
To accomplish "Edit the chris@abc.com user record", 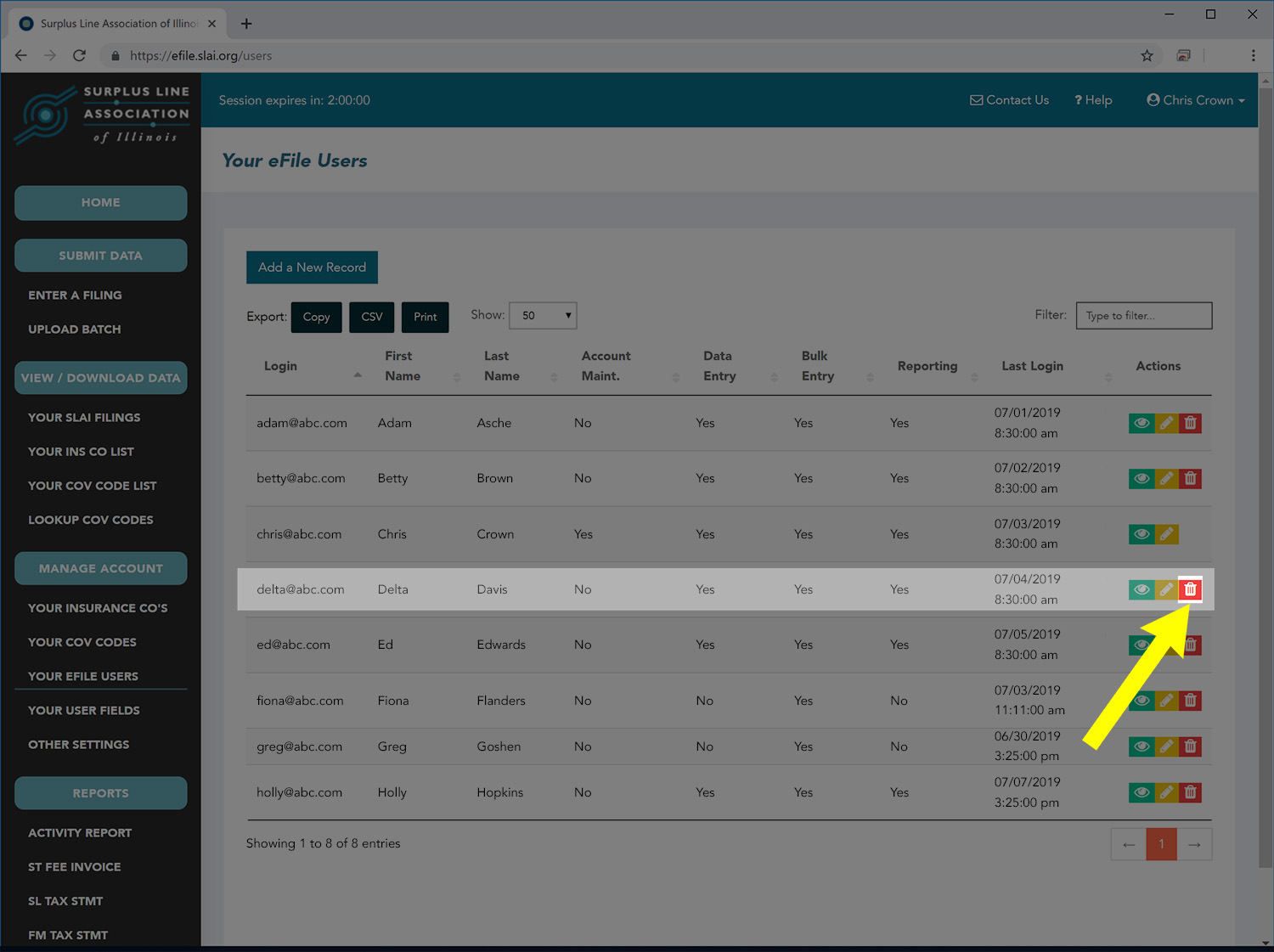I will point(1166,534).
